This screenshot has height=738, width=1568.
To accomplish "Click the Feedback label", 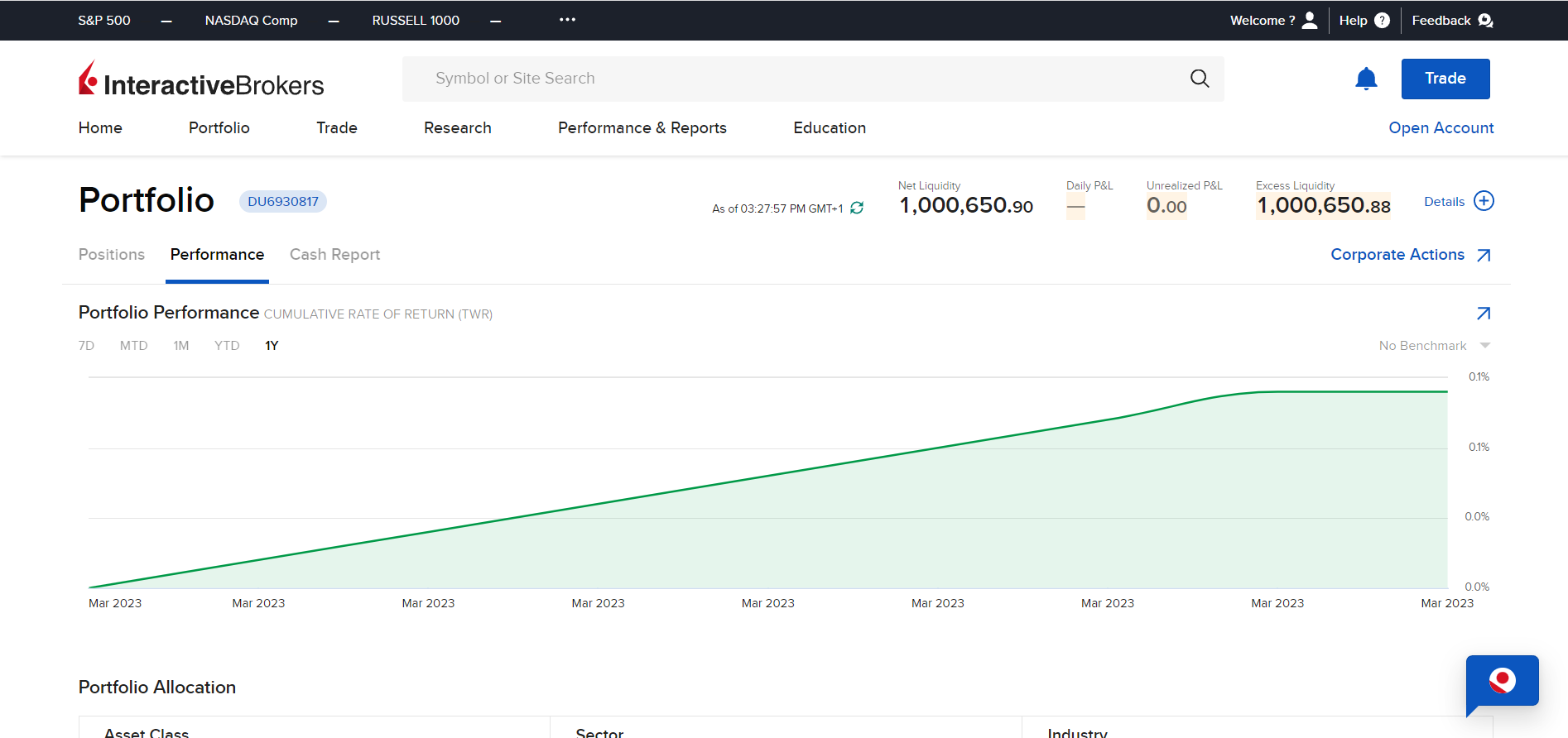I will click(x=1441, y=20).
